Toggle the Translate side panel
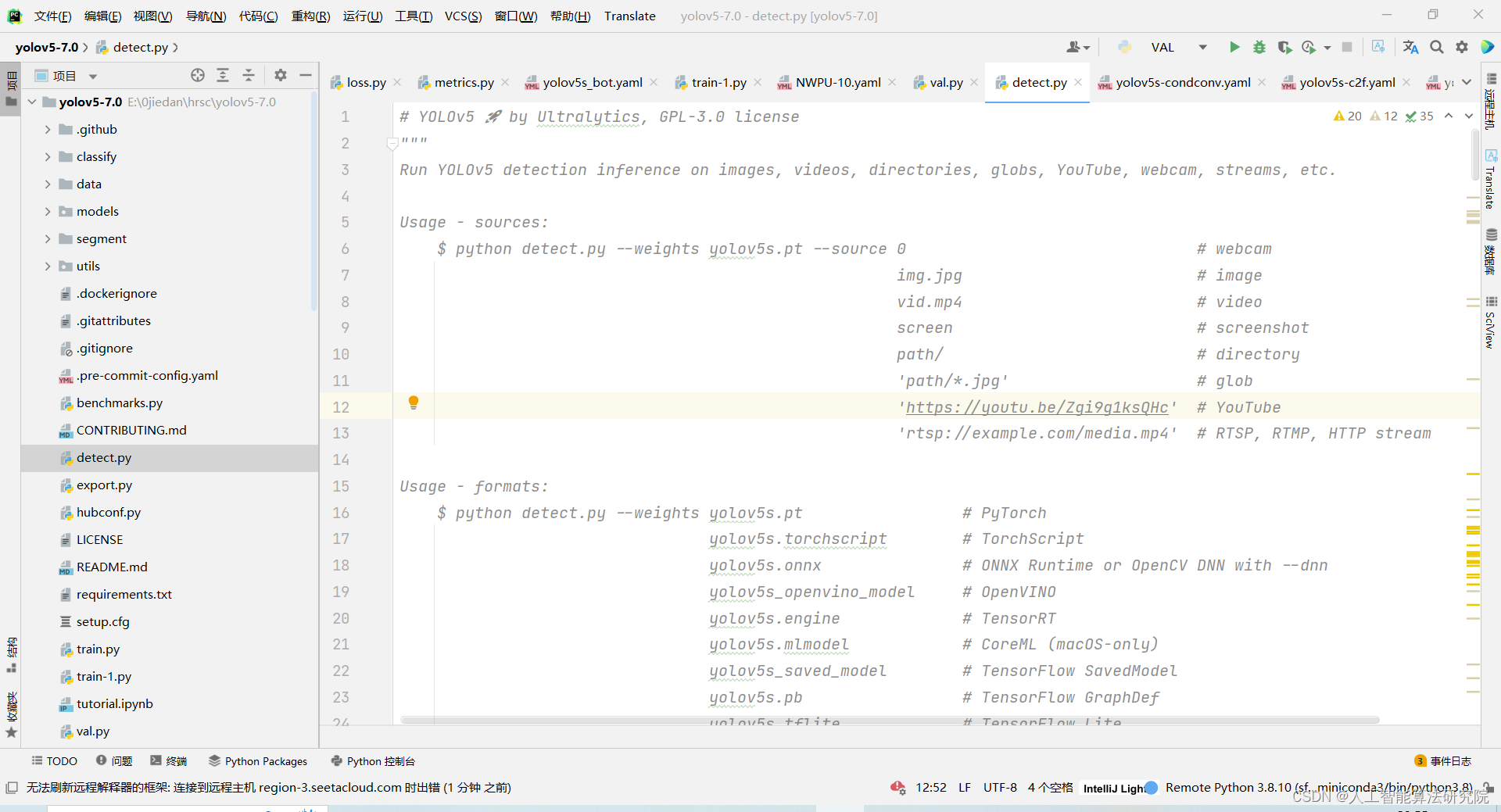 (1491, 180)
